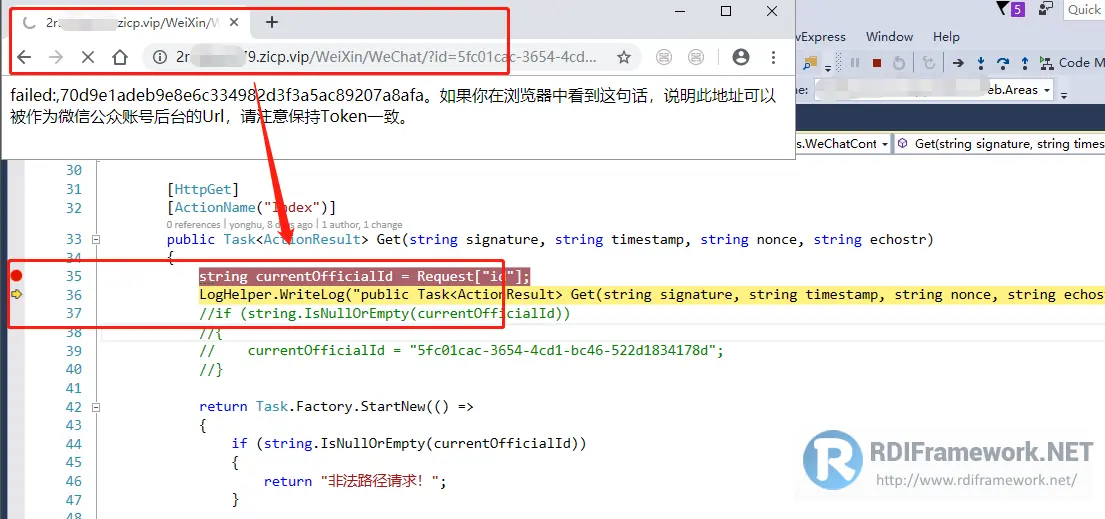Expand the stack frame Web.Areas dropdown
Screen dimensions: 1105x519
[x=1047, y=90]
